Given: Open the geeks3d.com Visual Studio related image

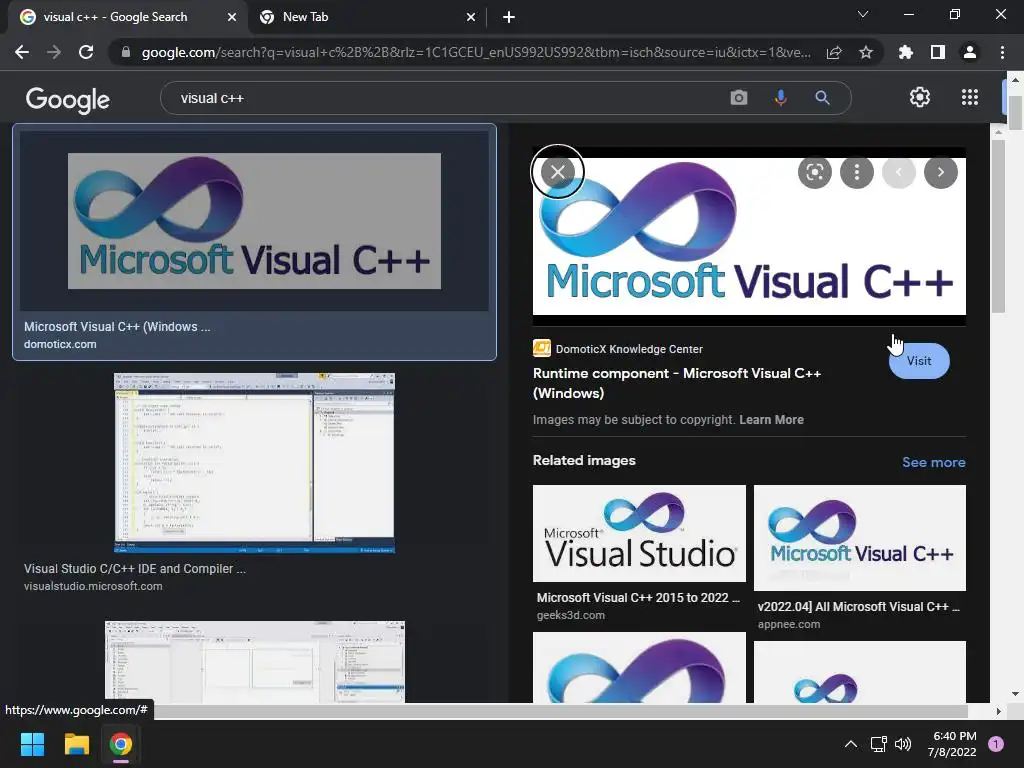Looking at the screenshot, I should click(x=639, y=534).
